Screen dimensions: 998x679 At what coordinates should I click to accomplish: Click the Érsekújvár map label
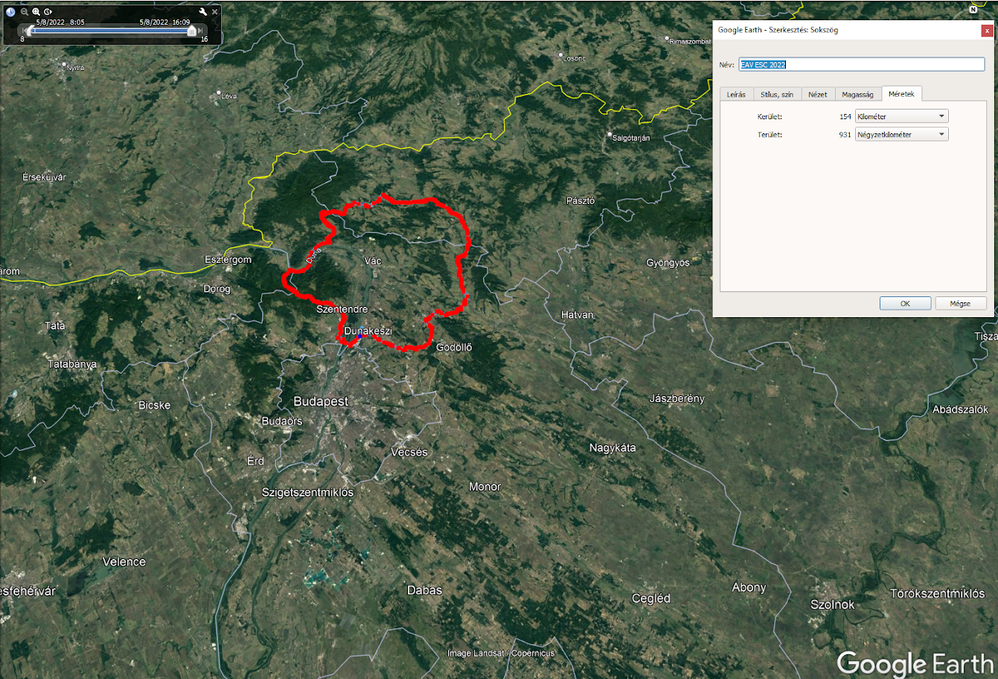pyautogui.click(x=44, y=178)
